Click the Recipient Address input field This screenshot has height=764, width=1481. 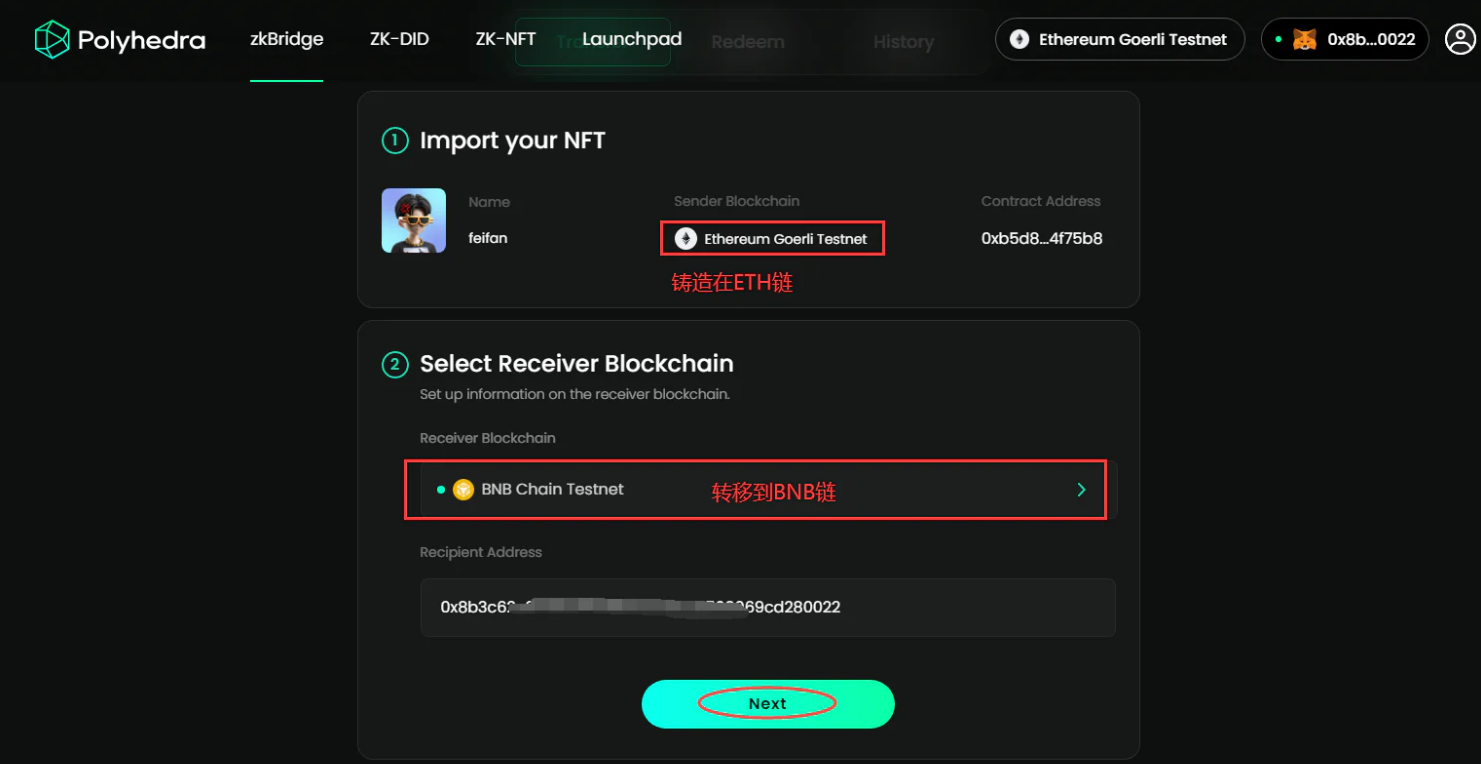[x=767, y=607]
